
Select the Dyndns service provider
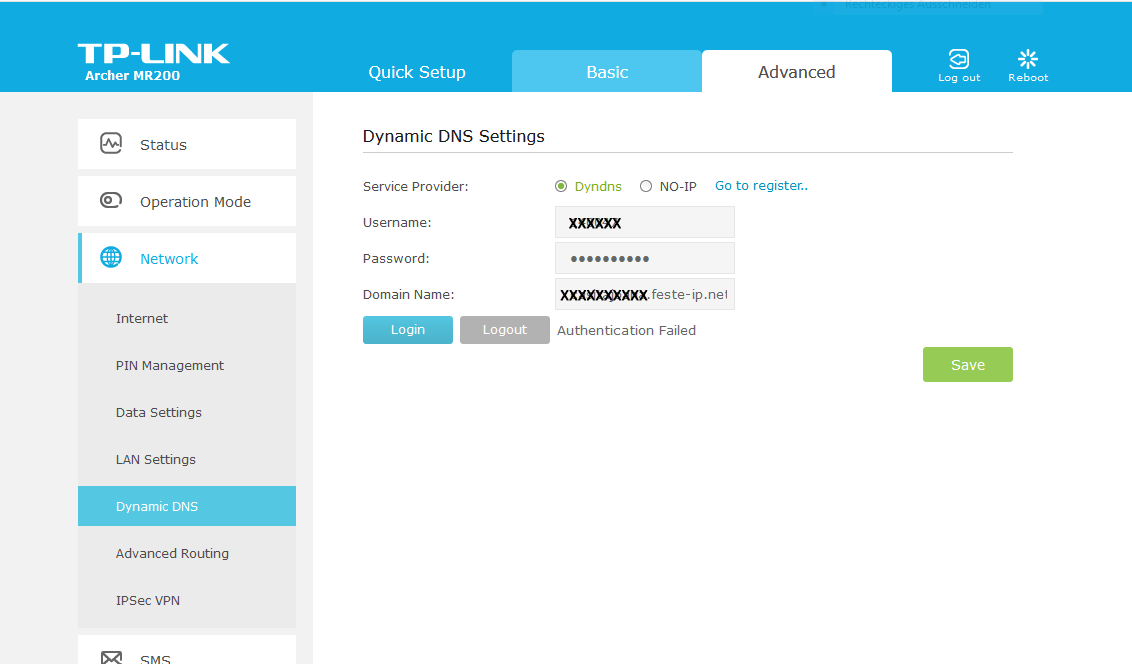pyautogui.click(x=561, y=186)
